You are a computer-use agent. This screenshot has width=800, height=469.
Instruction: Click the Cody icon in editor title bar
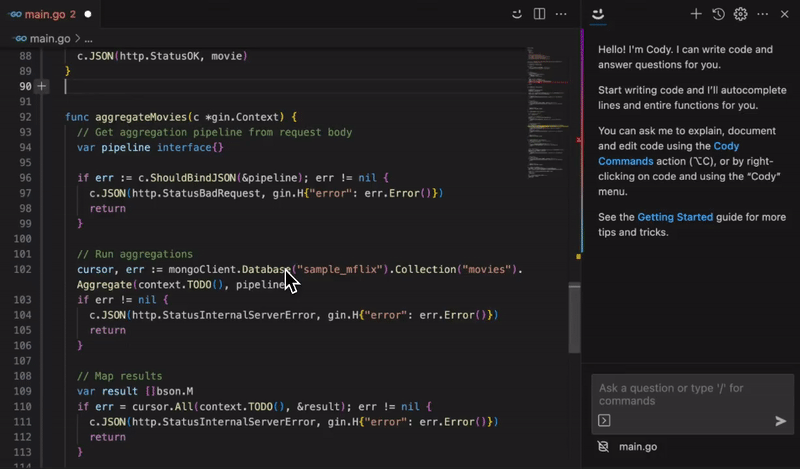click(517, 14)
